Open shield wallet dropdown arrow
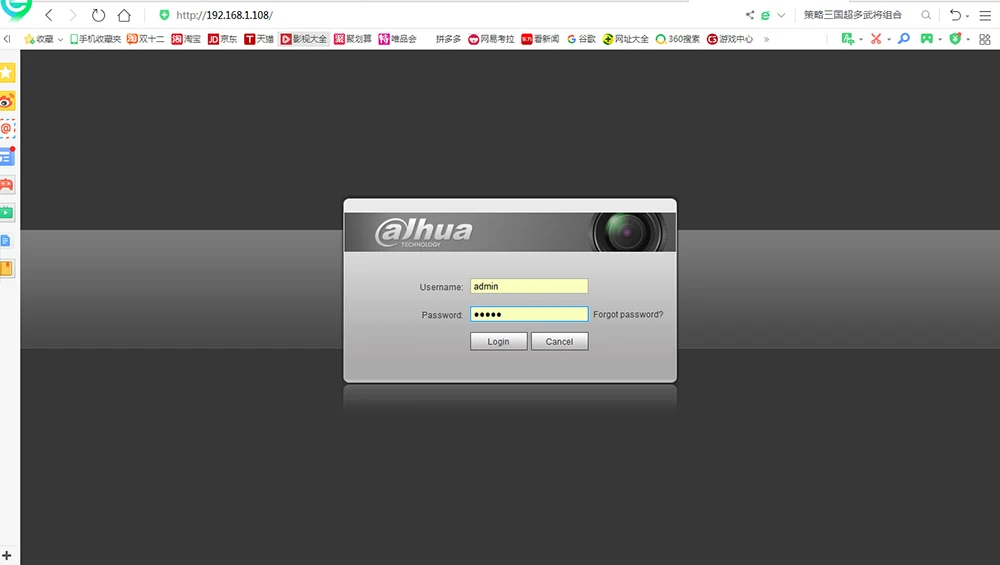The height and width of the screenshot is (565, 1000). (x=968, y=40)
